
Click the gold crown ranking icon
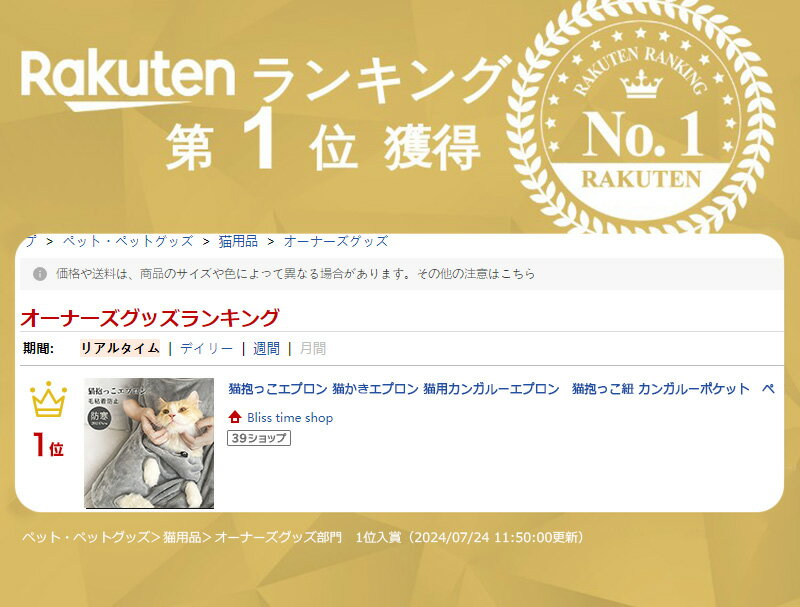[x=48, y=400]
